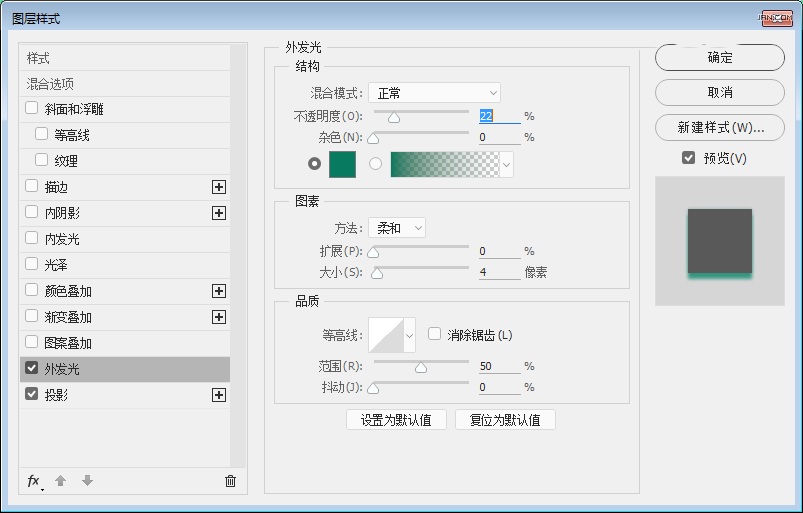Image resolution: width=803 pixels, height=513 pixels.
Task: Add another 渐变叠加 effect with plus icon
Action: [x=219, y=317]
